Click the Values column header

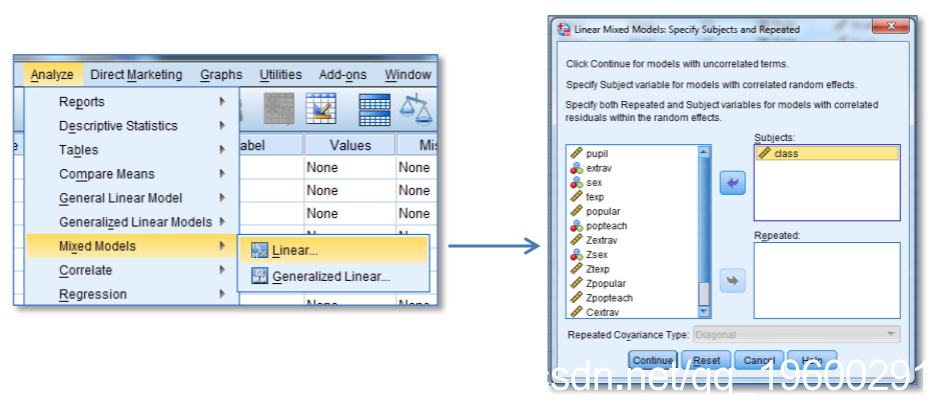(x=350, y=145)
